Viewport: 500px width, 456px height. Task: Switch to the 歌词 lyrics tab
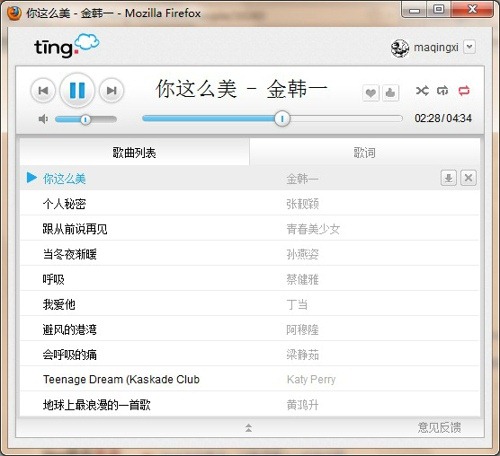pyautogui.click(x=365, y=153)
